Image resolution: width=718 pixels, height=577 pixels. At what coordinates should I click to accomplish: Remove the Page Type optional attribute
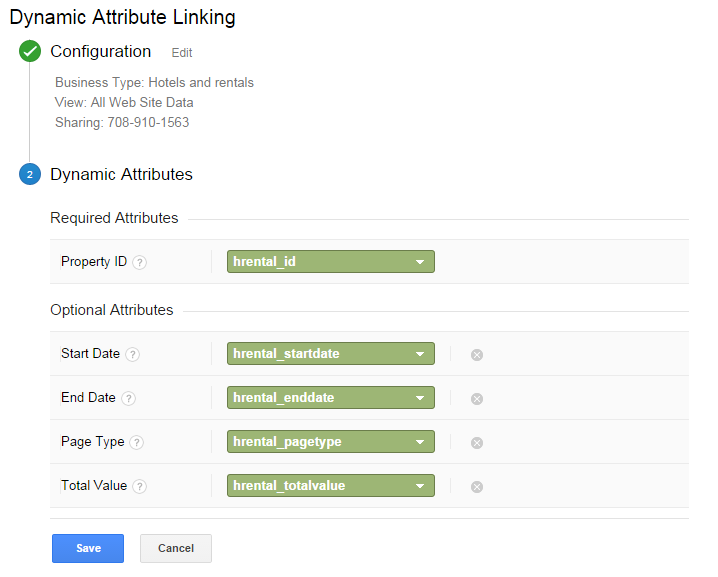[477, 442]
